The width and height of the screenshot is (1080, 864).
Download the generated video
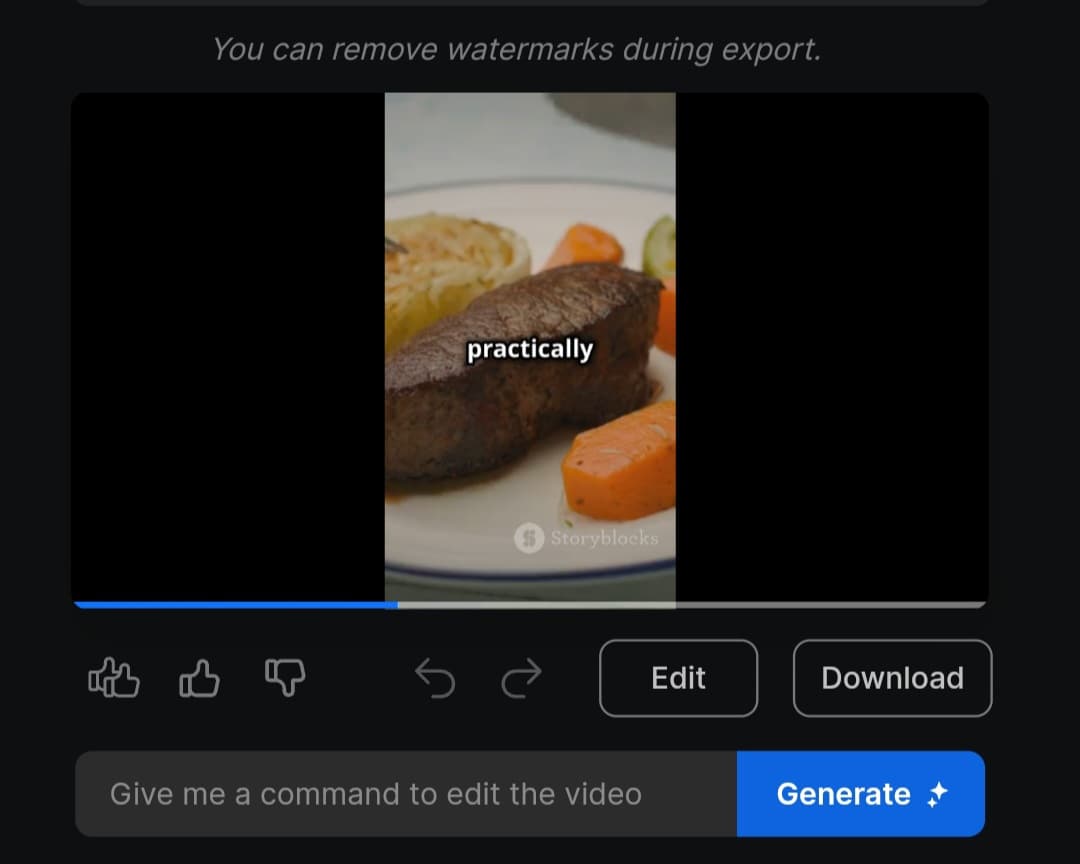pos(892,678)
